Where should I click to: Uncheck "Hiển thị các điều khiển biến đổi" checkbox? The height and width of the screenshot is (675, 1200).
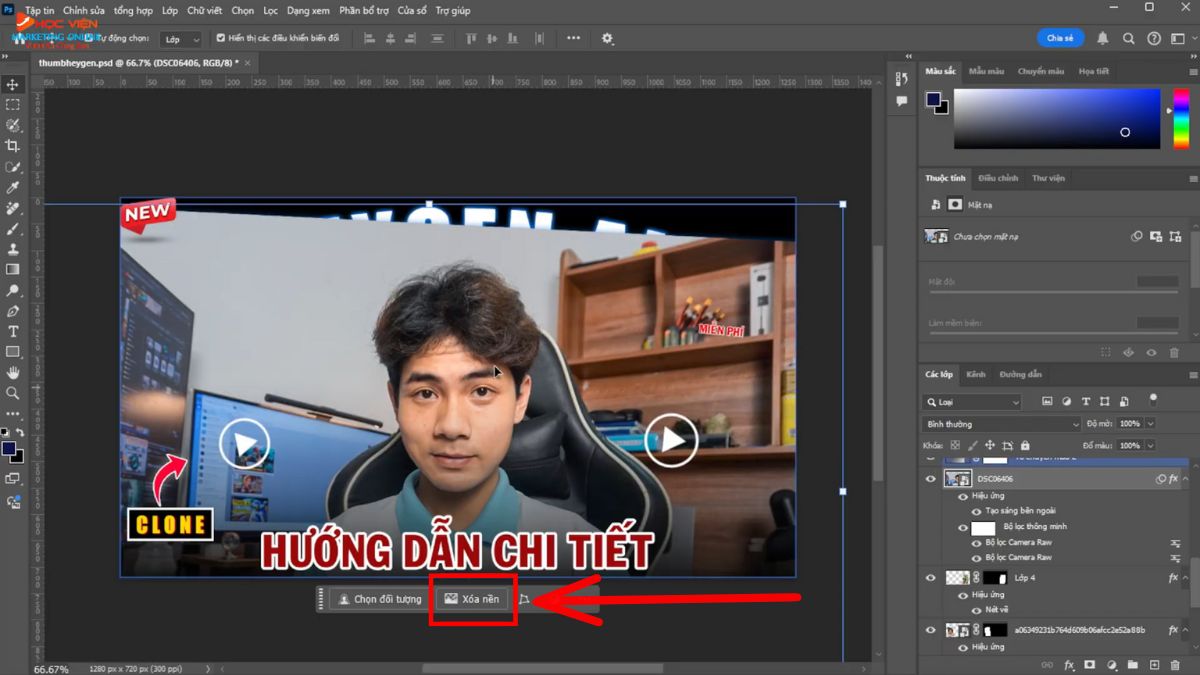click(221, 38)
